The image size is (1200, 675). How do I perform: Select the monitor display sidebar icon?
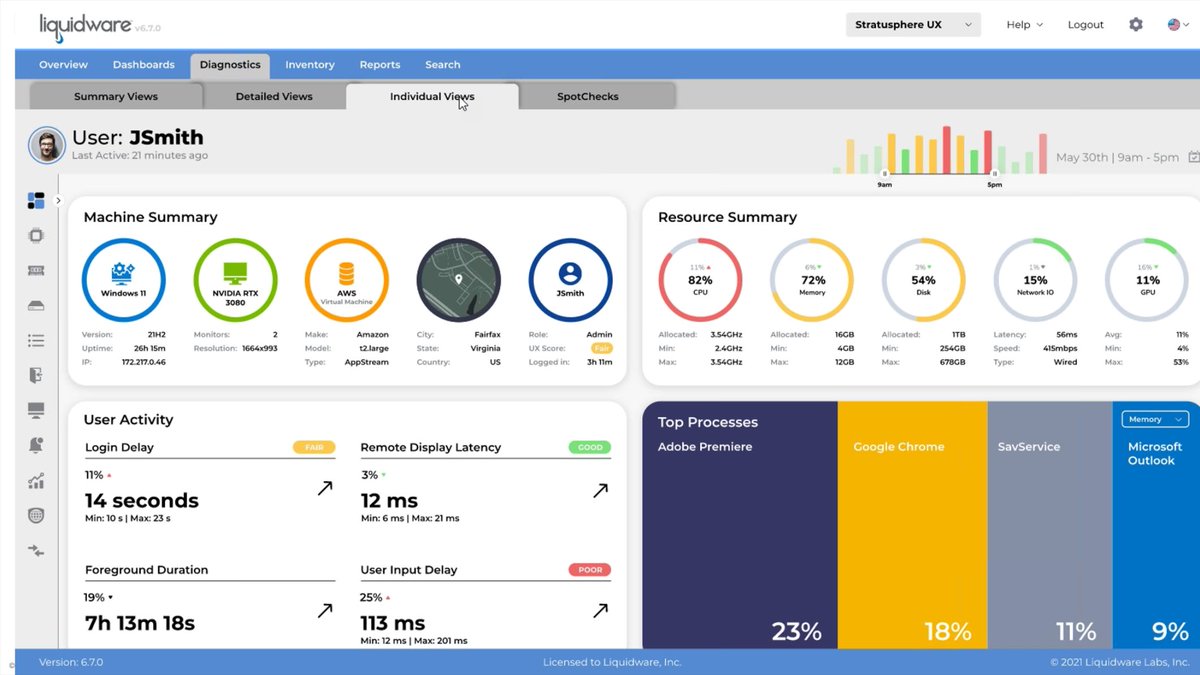click(x=36, y=411)
